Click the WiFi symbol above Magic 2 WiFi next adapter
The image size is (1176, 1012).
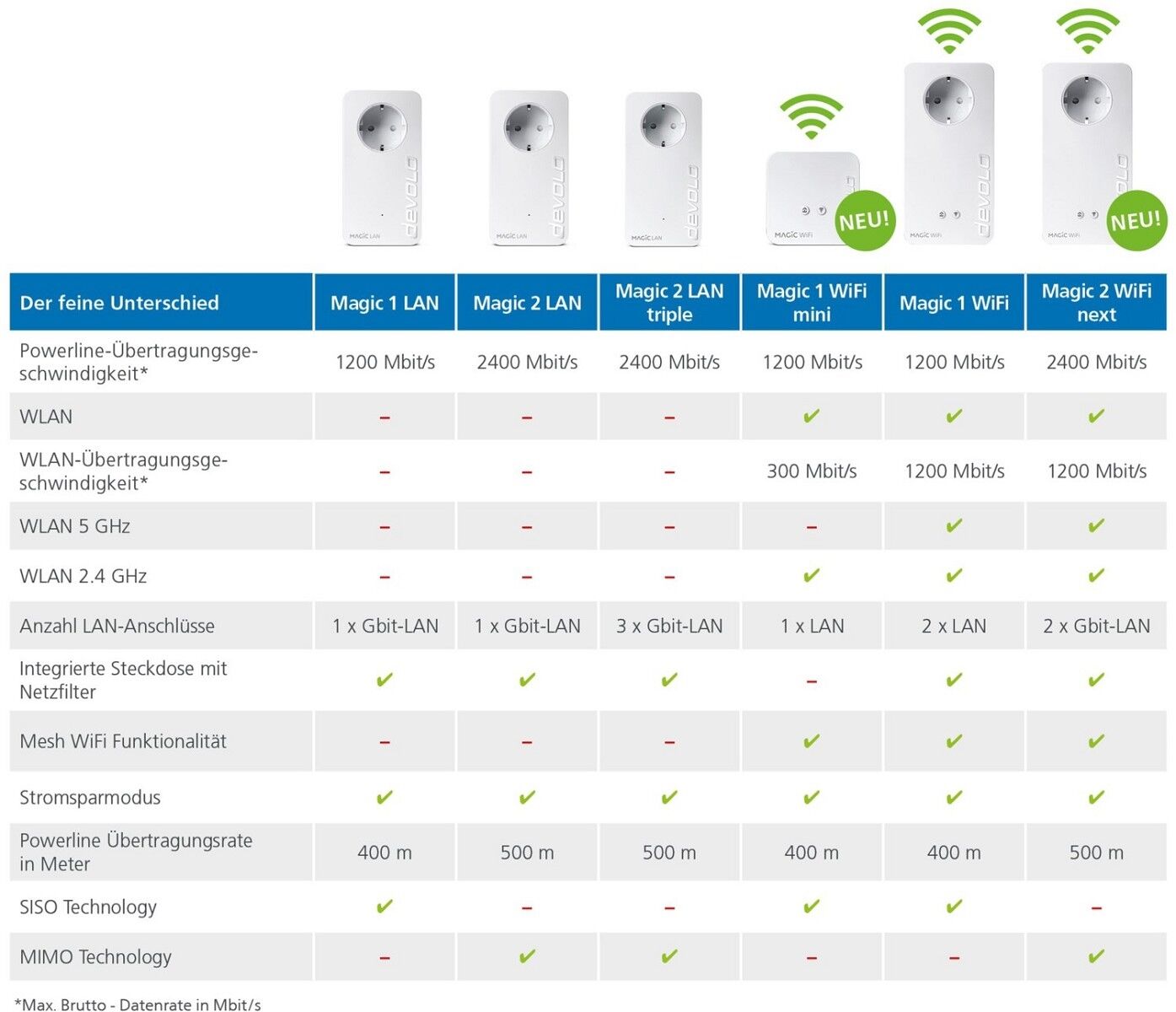(x=1087, y=31)
